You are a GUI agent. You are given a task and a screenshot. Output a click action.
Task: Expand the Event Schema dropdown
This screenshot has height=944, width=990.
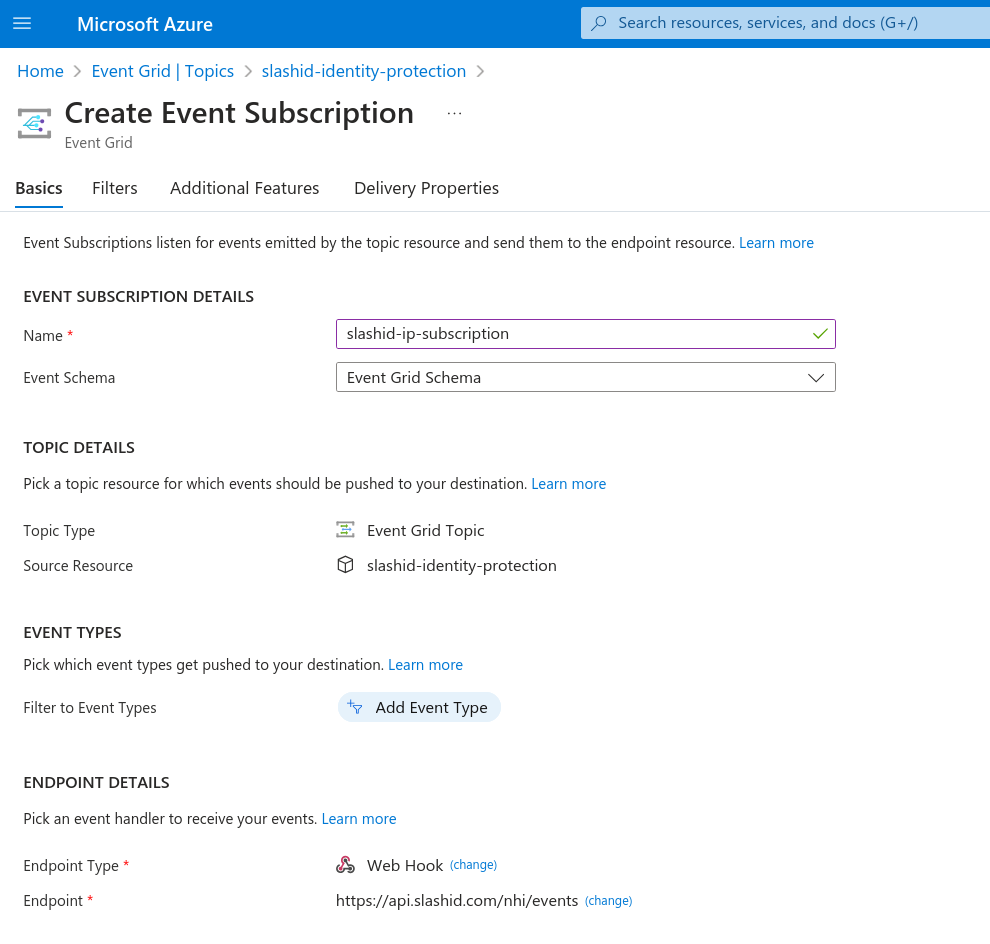click(x=815, y=377)
